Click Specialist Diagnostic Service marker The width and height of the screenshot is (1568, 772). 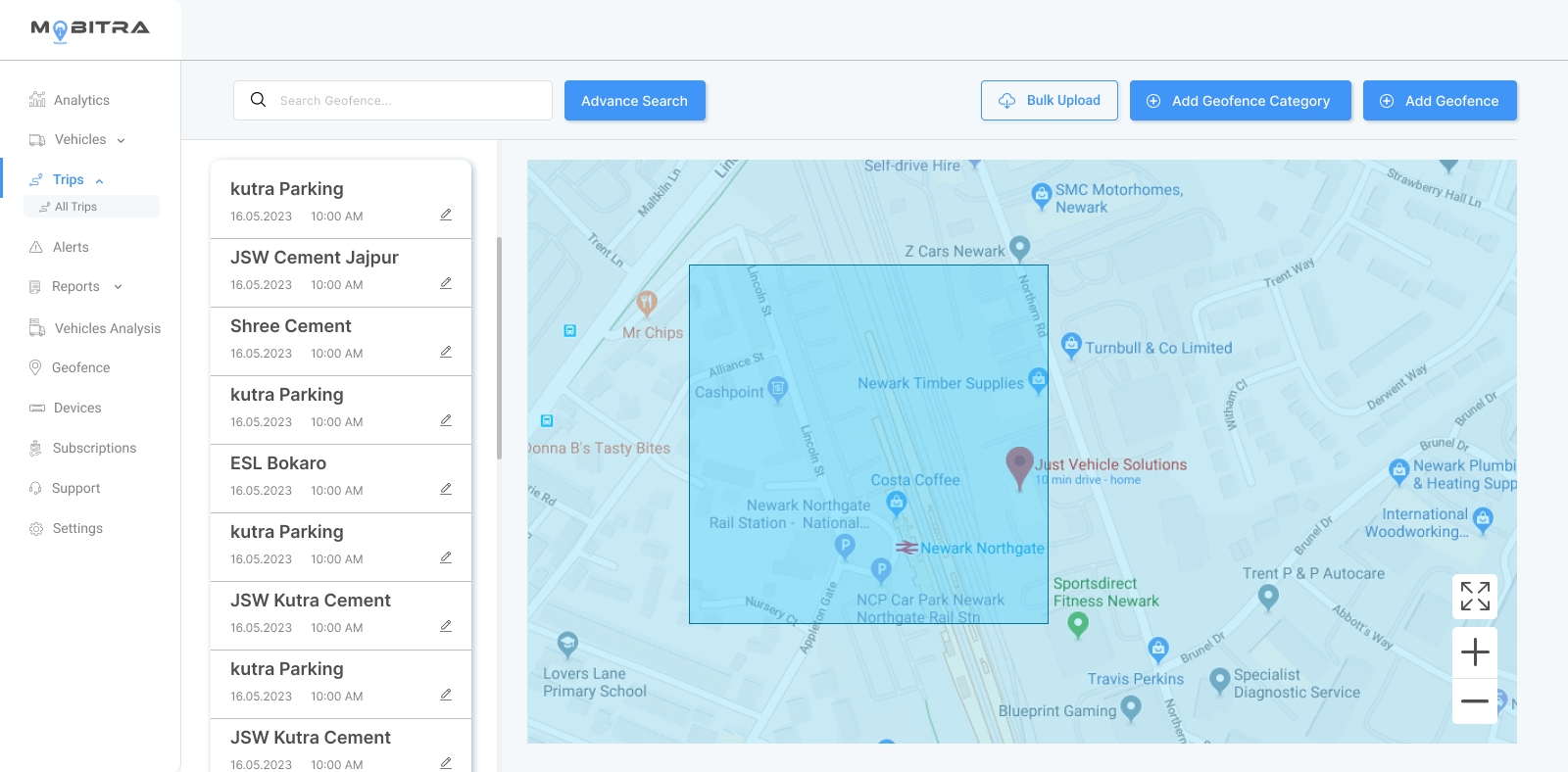tap(1220, 681)
